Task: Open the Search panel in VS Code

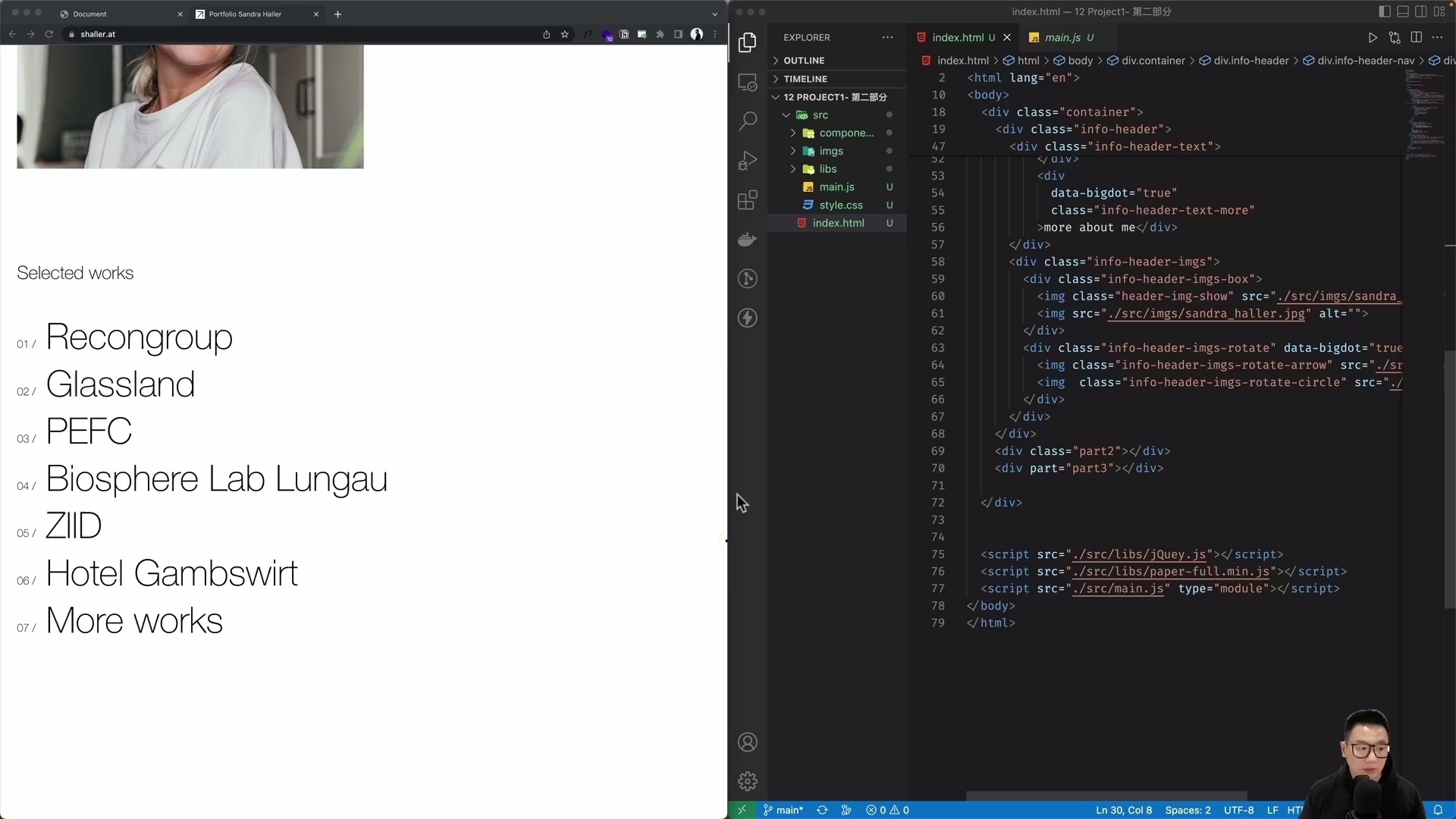Action: [748, 121]
